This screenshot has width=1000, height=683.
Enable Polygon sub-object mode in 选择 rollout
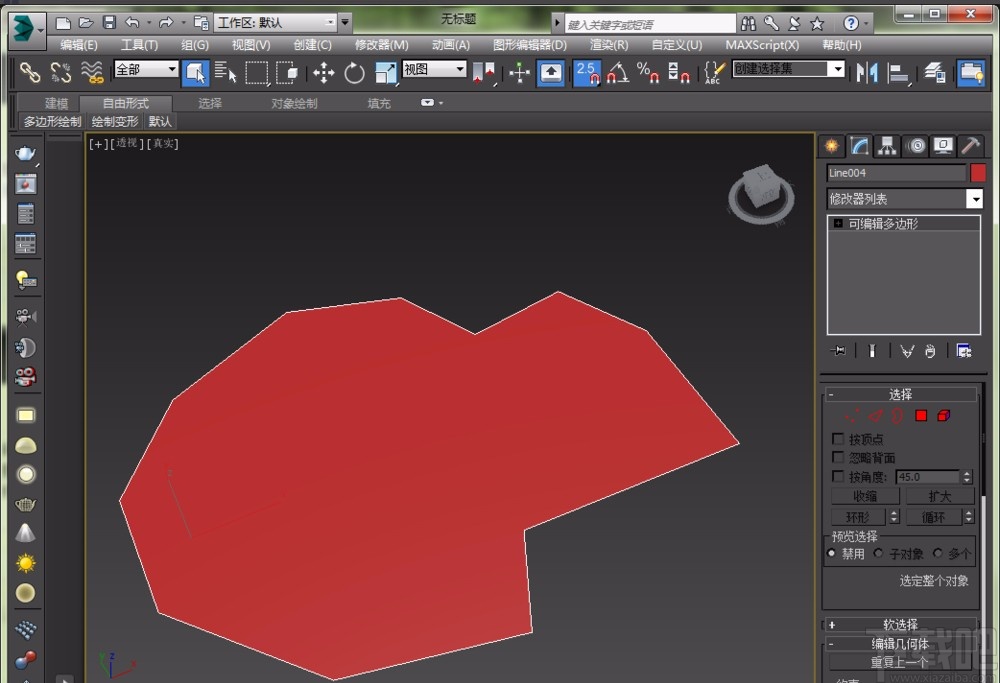921,416
